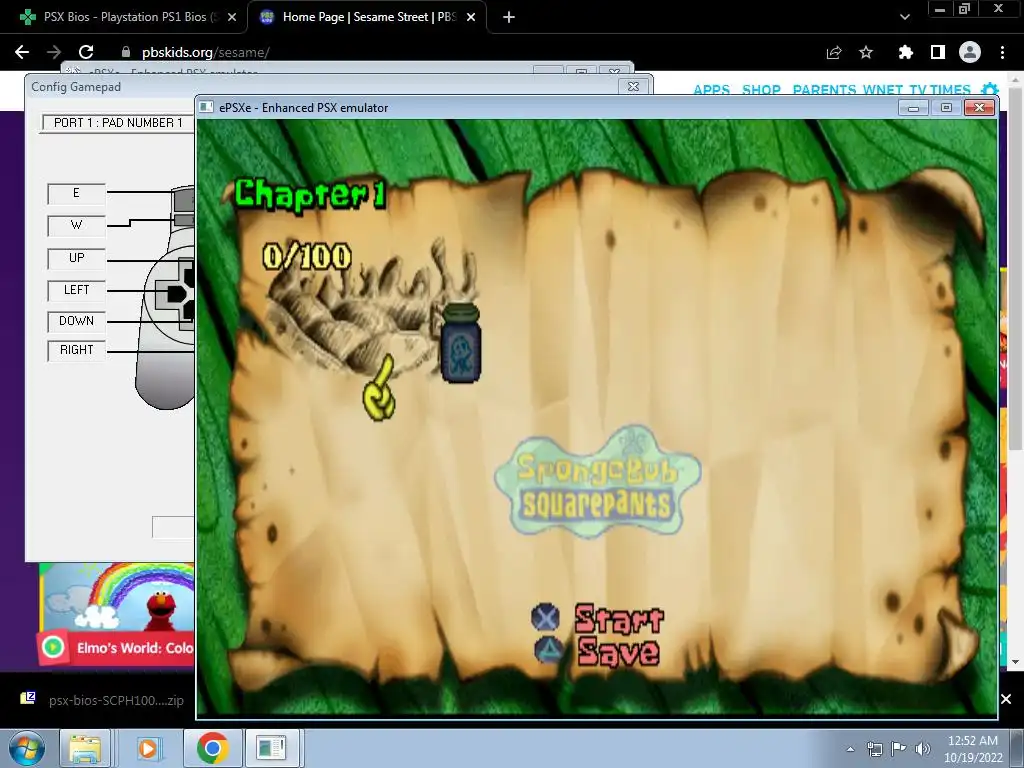Image resolution: width=1024 pixels, height=768 pixels.
Task: Click the blue jellyfish jar icon
Action: tap(461, 342)
